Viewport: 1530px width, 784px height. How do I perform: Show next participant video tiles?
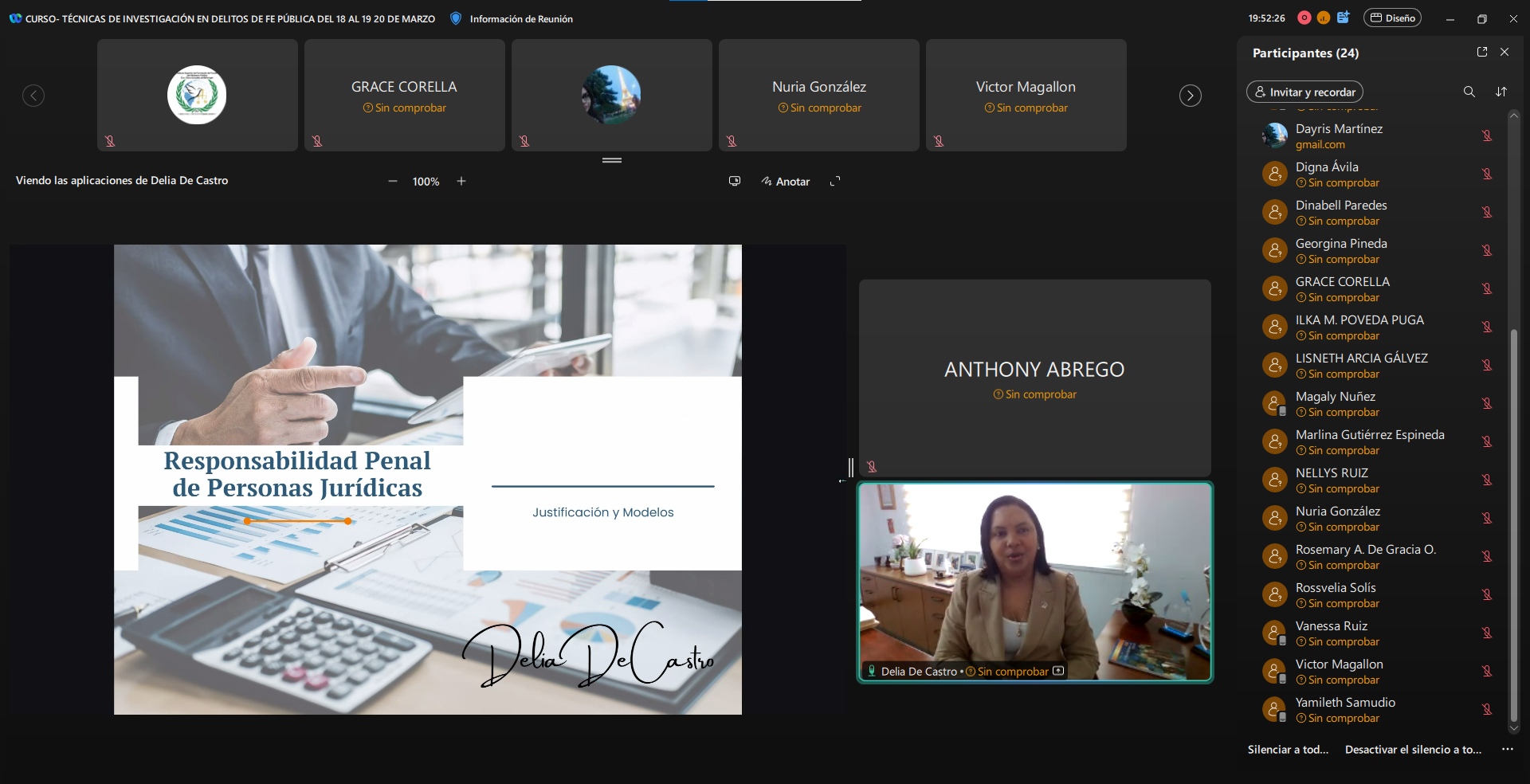[x=1190, y=96]
